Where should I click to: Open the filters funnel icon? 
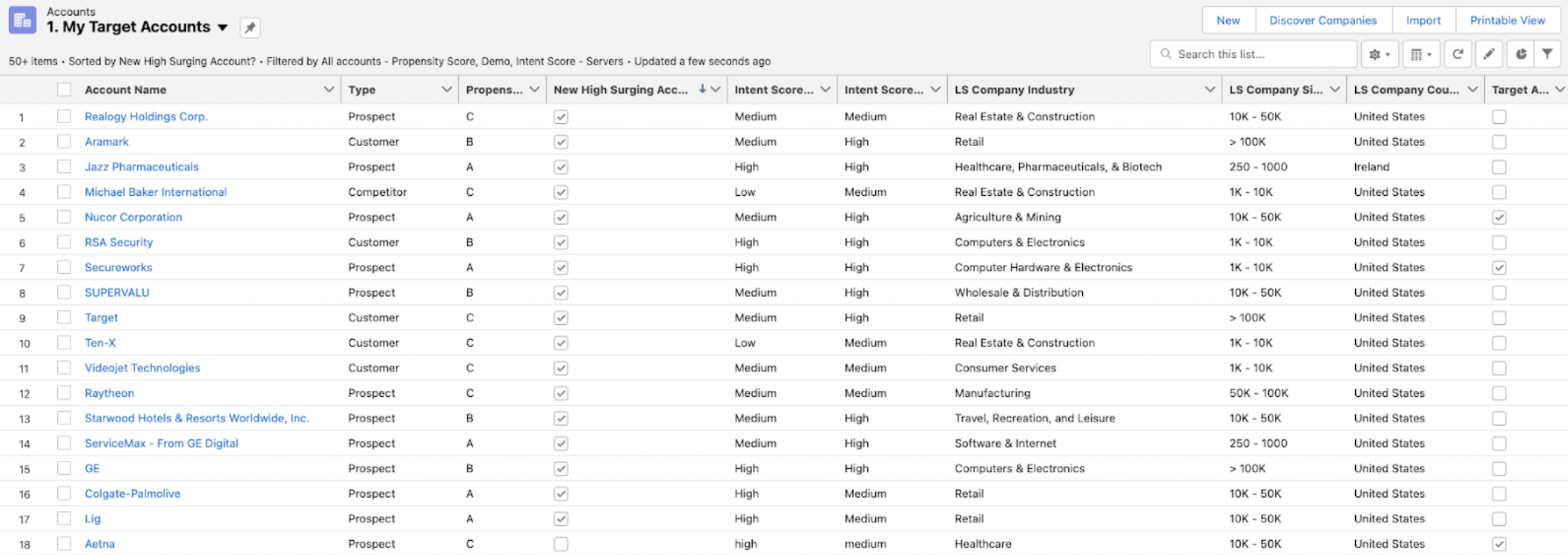click(x=1547, y=54)
